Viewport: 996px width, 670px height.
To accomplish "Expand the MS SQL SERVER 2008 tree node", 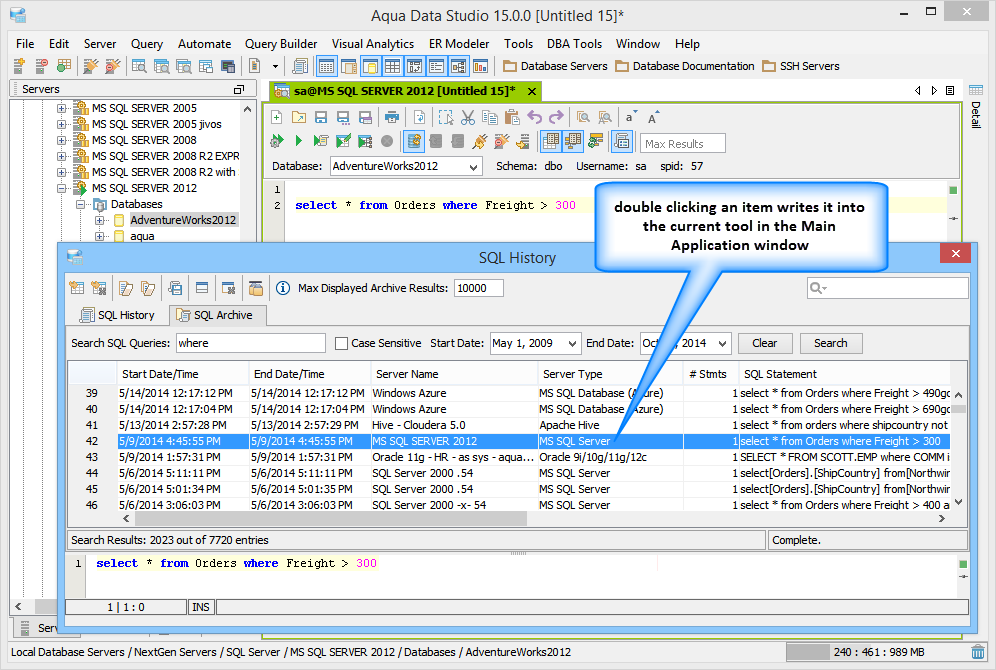I will 62,140.
